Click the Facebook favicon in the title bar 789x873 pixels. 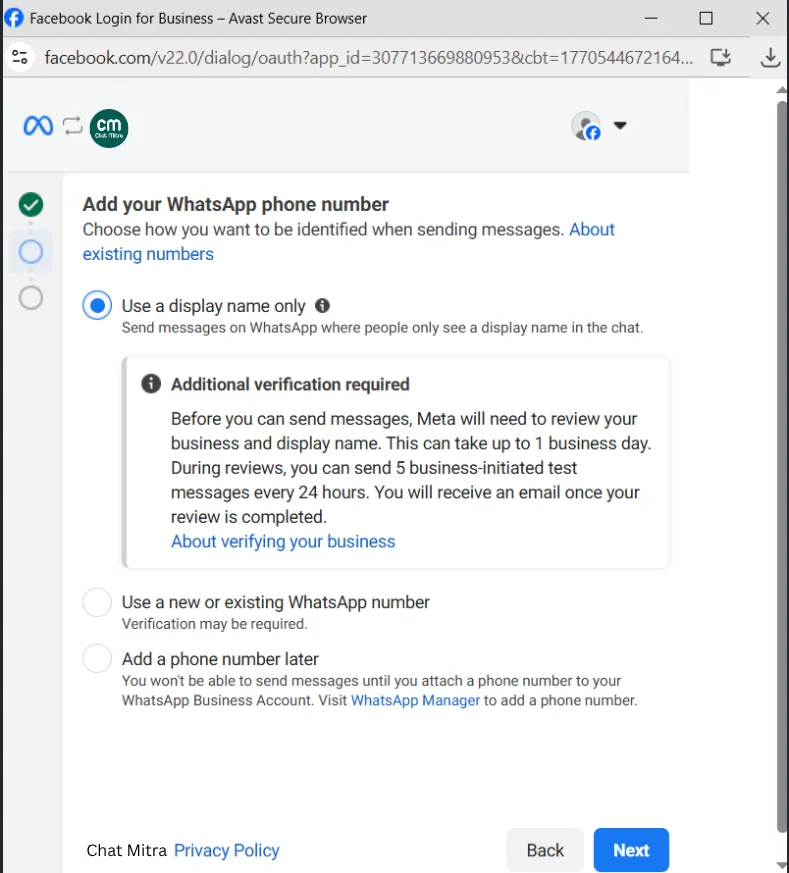(13, 18)
